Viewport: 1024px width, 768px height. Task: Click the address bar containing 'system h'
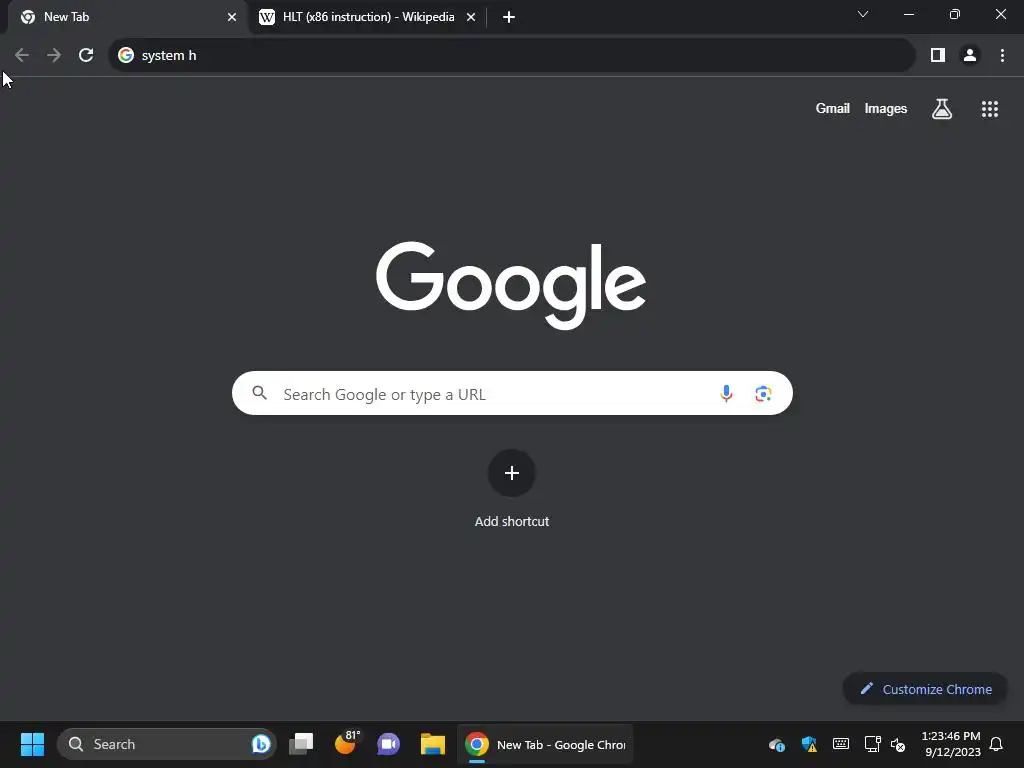click(512, 56)
